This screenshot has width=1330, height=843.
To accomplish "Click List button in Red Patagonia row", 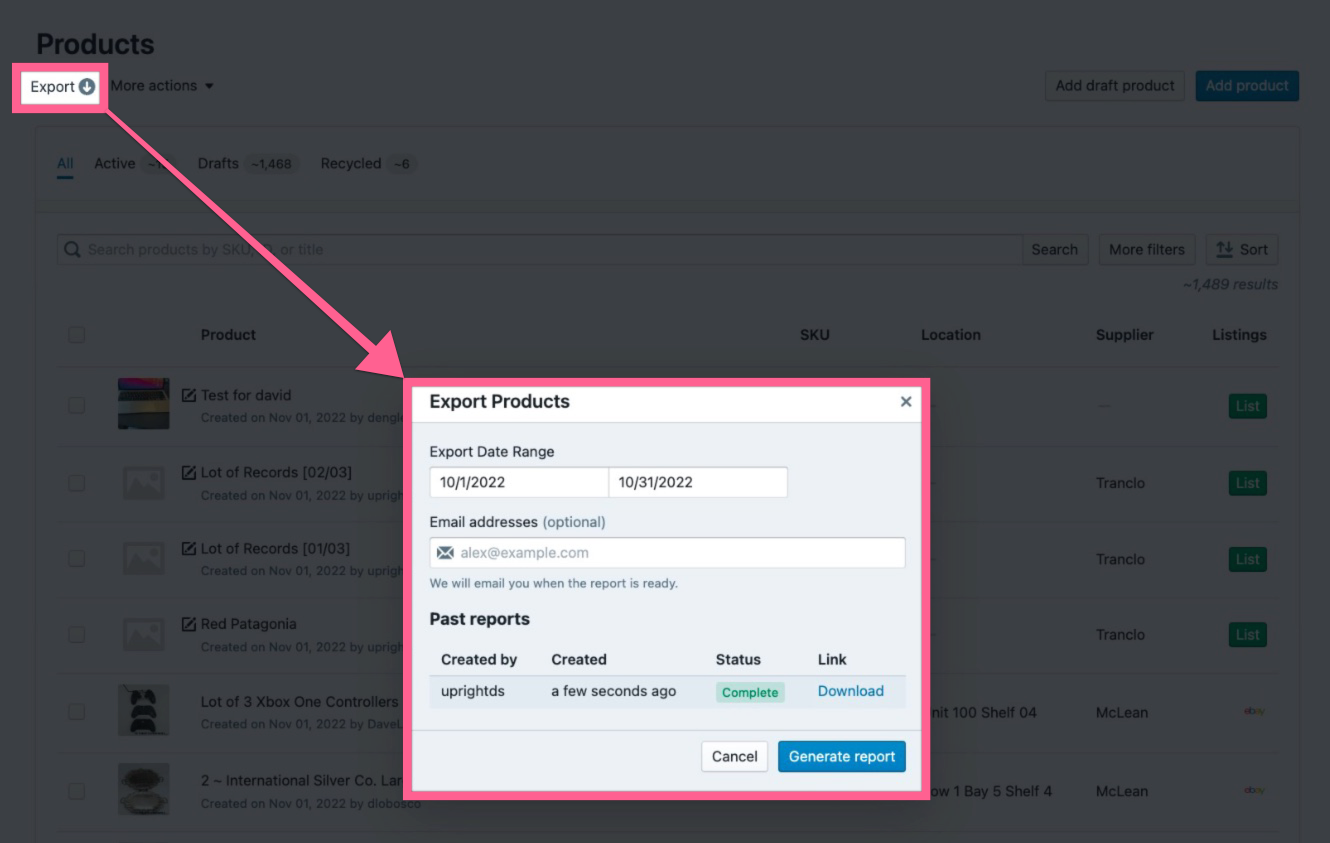I will pyautogui.click(x=1247, y=635).
